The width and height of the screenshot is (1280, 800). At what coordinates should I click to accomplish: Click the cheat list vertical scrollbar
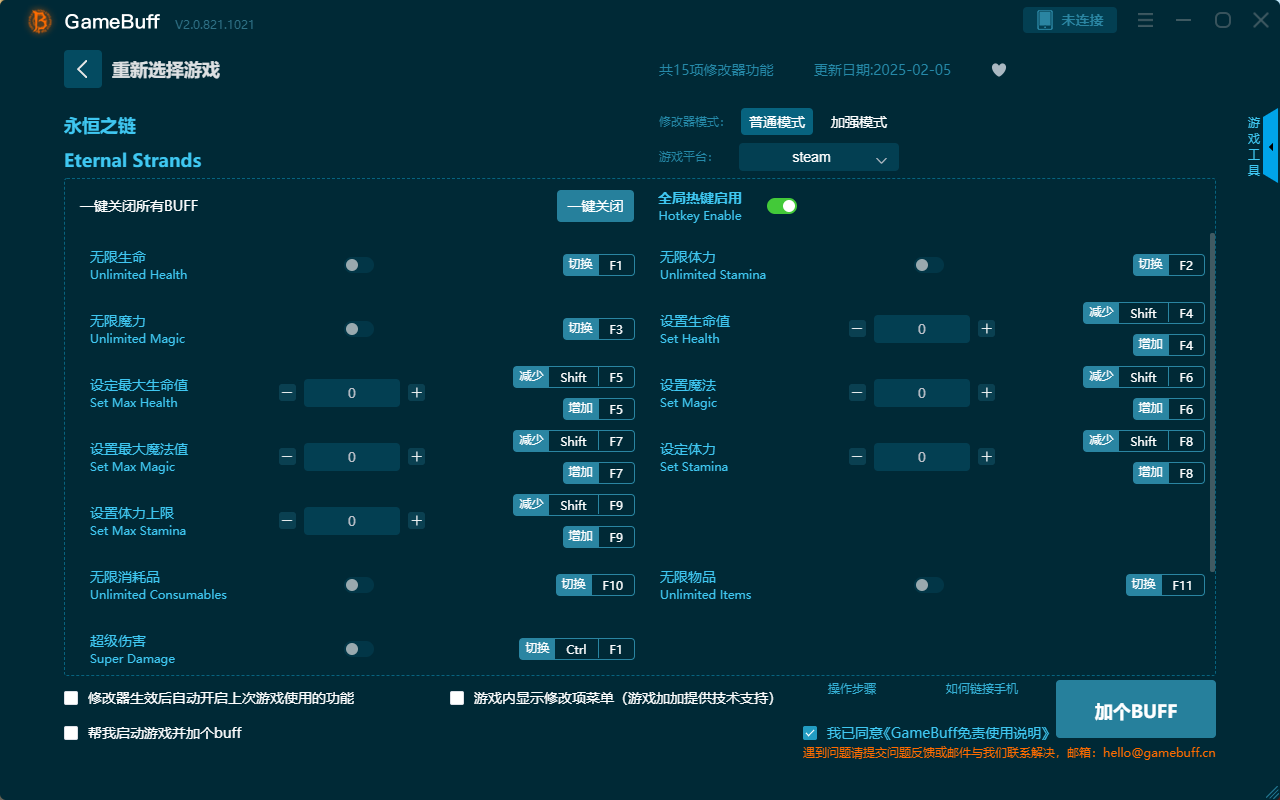click(1213, 402)
